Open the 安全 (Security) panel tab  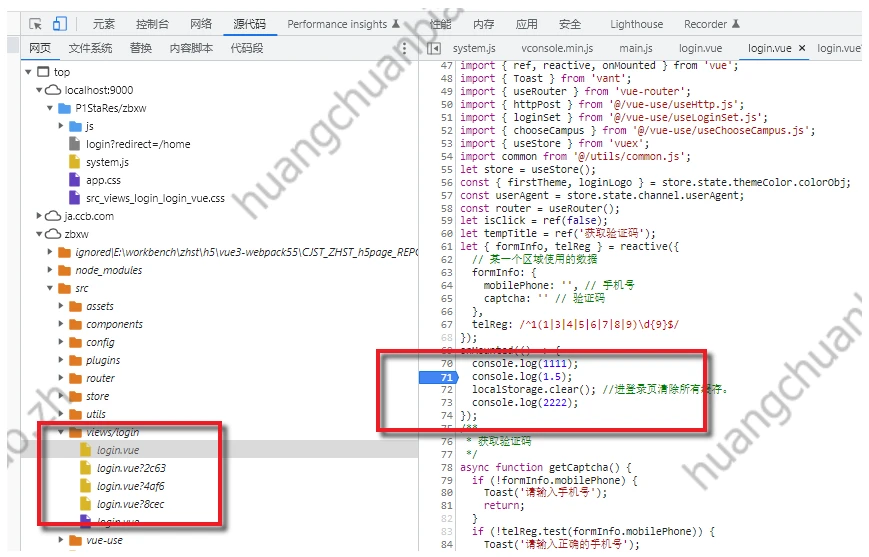tap(570, 24)
